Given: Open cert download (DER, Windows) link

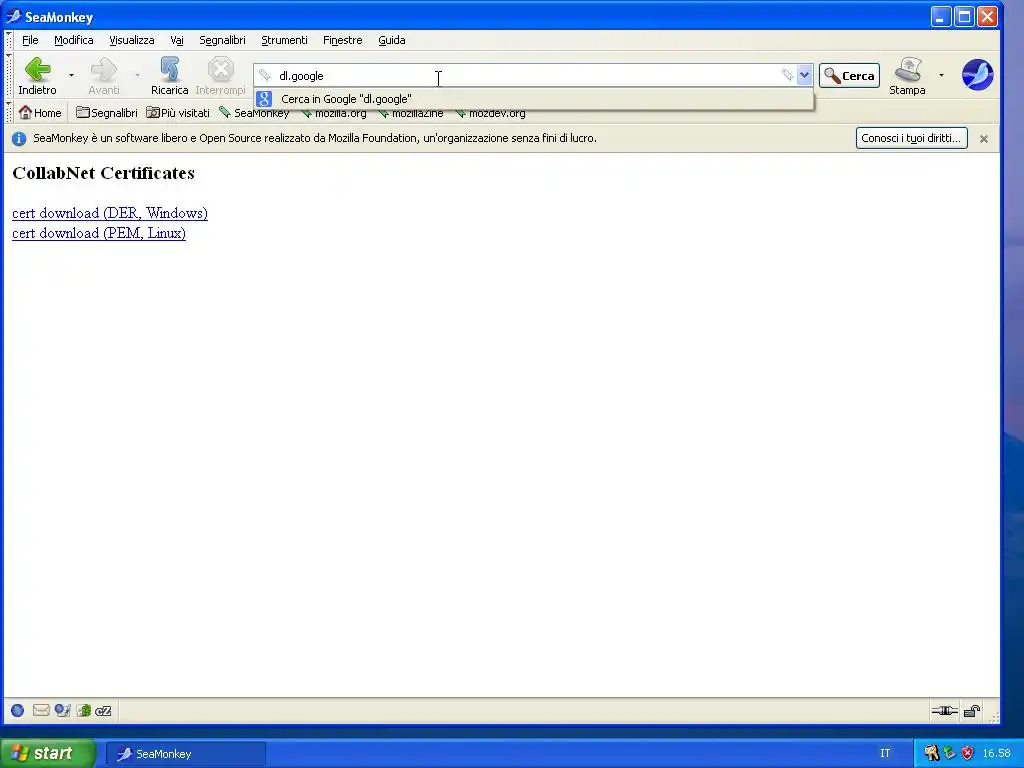Looking at the screenshot, I should (110, 213).
